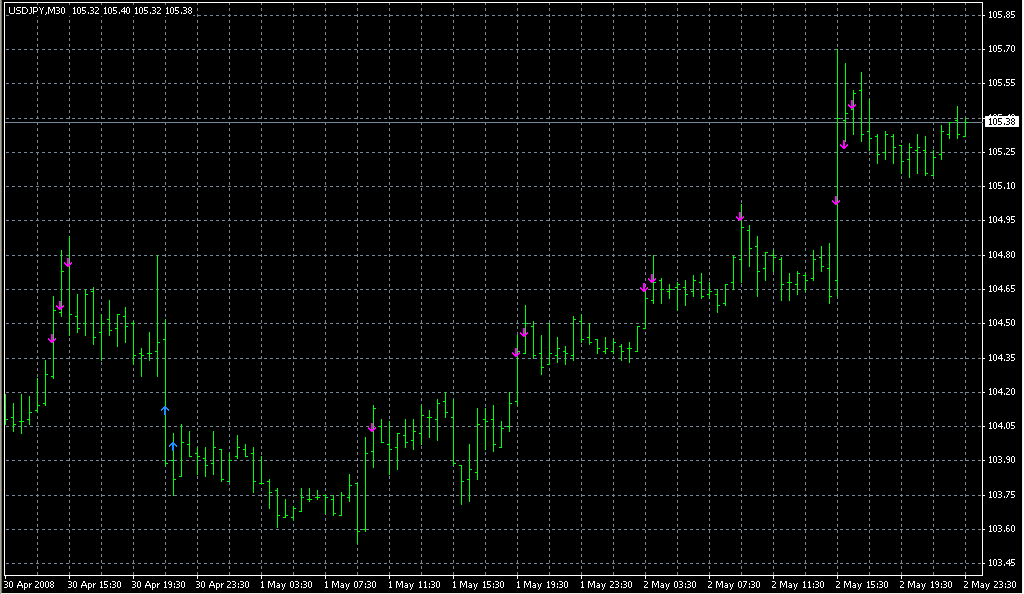Select the horizontal current price line

tap(500, 121)
